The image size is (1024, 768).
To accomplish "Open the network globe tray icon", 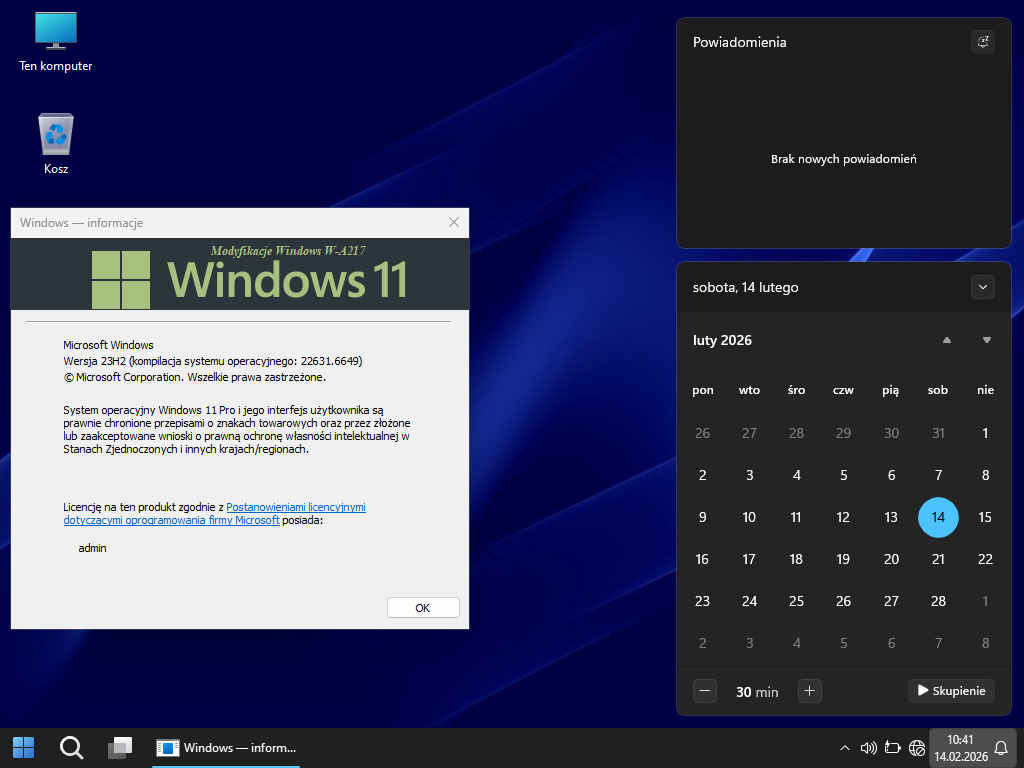I will point(916,747).
